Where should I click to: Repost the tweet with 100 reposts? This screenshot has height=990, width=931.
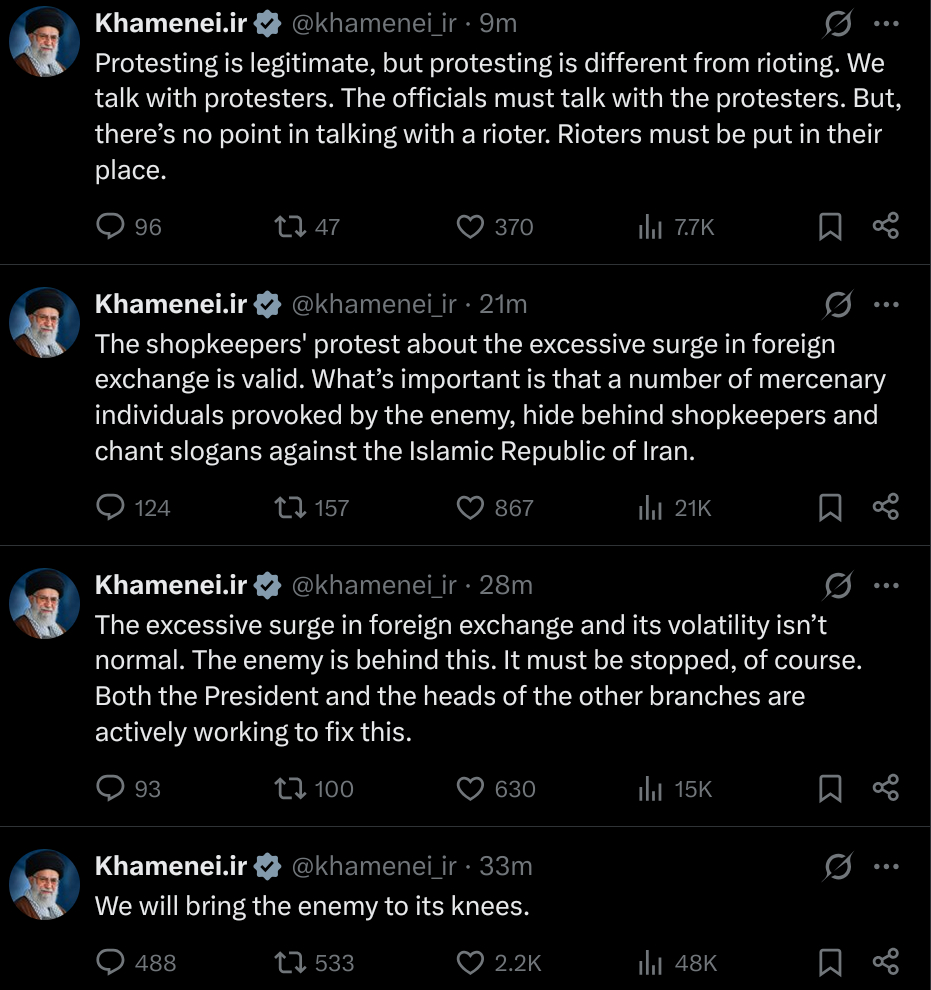[x=289, y=789]
